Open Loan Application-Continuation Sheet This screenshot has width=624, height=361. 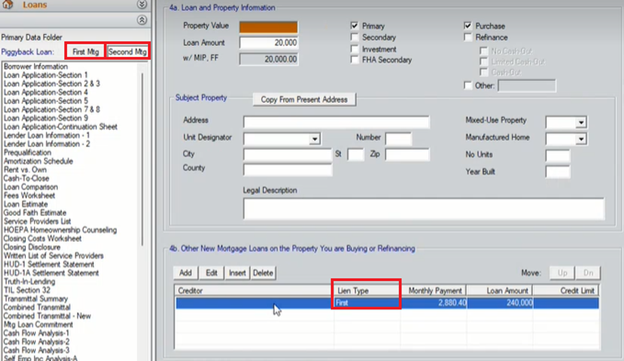[x=60, y=127]
